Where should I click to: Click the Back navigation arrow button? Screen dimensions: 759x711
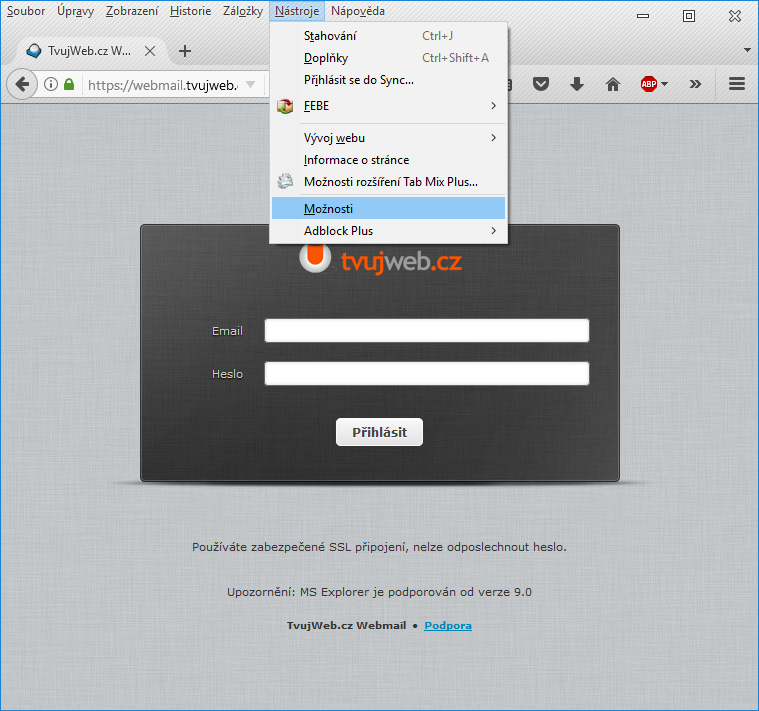(22, 85)
